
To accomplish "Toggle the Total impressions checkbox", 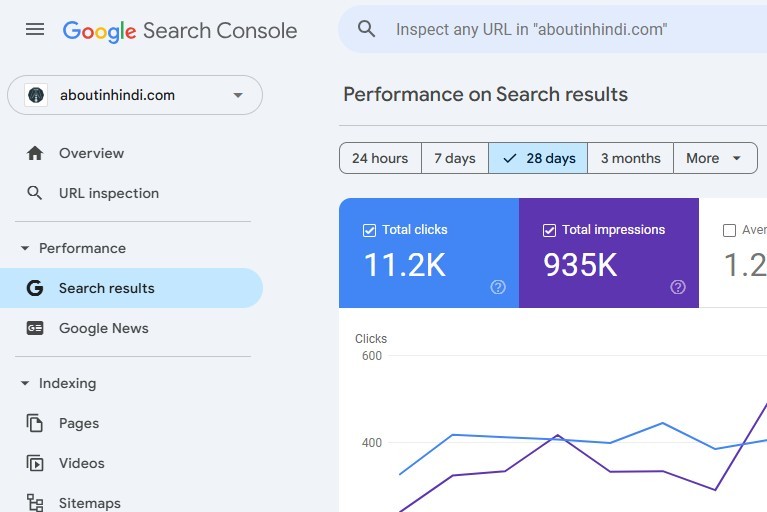I will (x=549, y=230).
